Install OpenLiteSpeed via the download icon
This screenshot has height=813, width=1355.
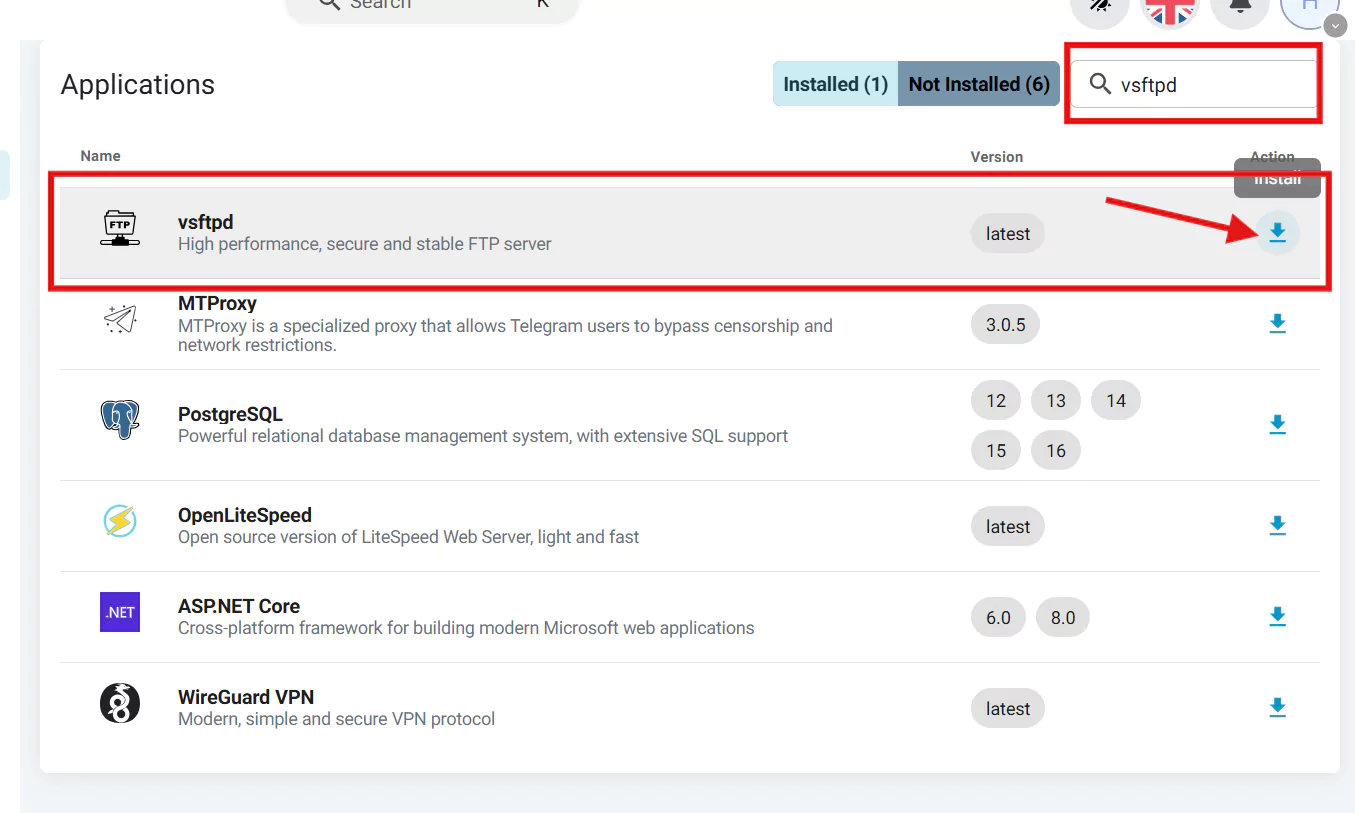pyautogui.click(x=1277, y=526)
